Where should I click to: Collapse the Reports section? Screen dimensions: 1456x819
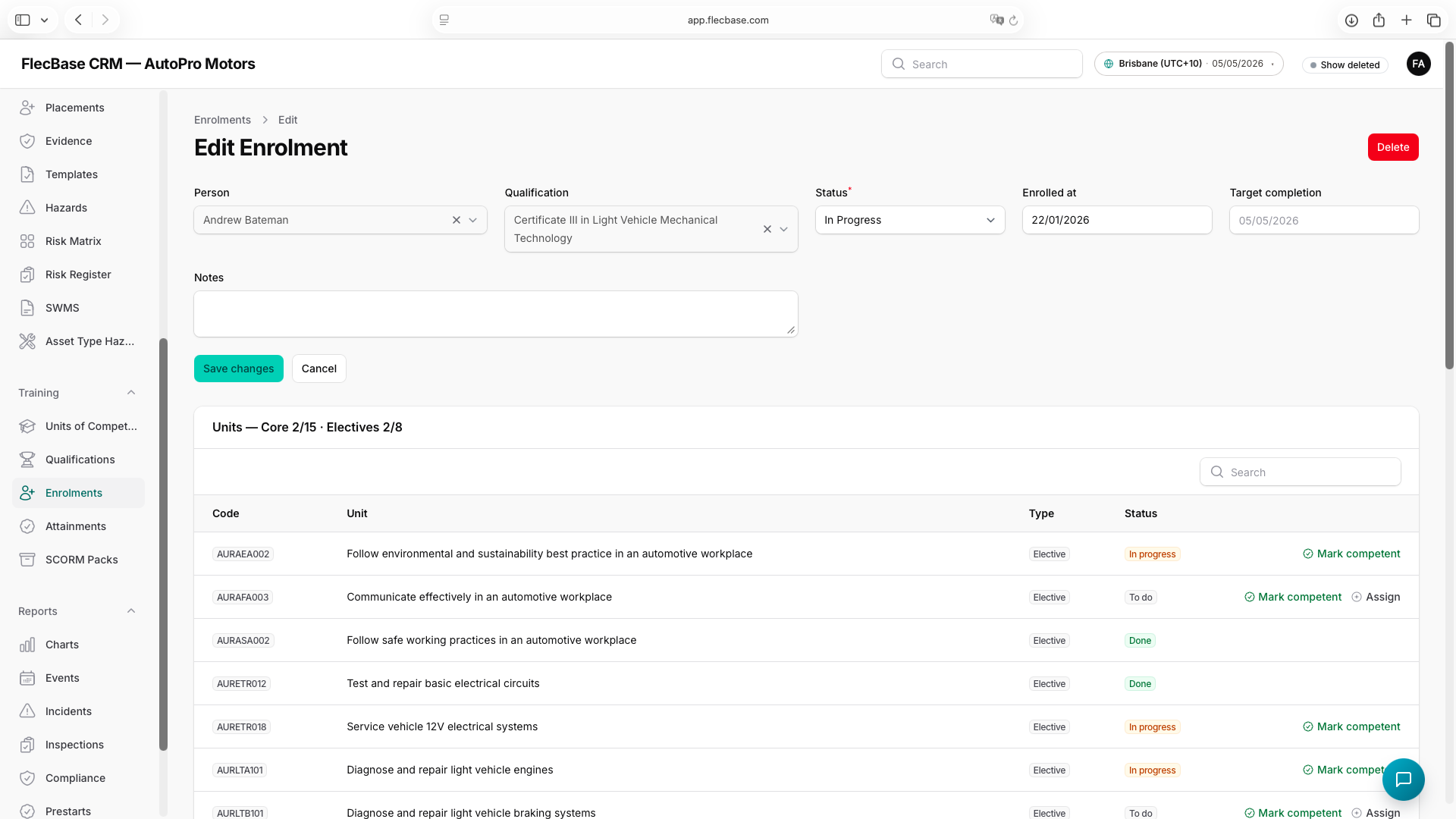tap(131, 611)
